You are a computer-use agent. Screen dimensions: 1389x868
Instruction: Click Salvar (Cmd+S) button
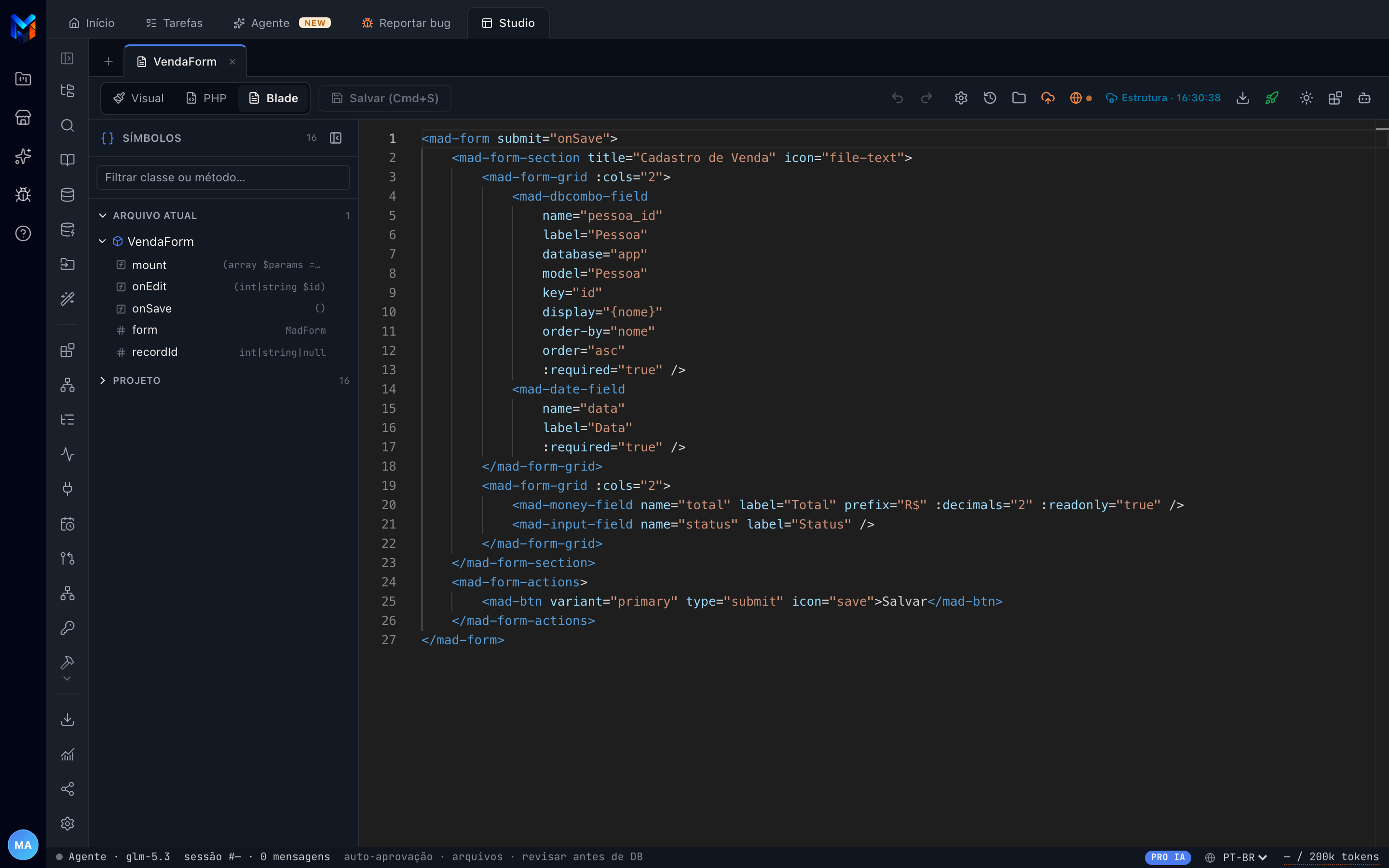(x=384, y=98)
